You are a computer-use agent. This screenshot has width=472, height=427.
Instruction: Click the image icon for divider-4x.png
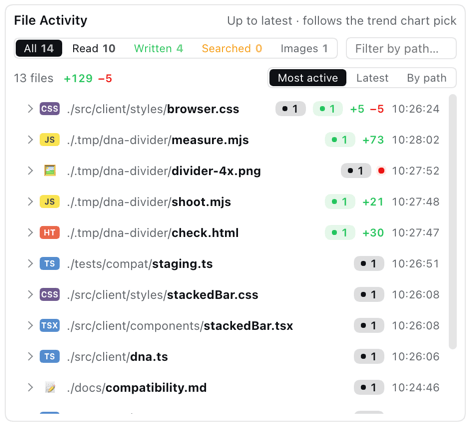click(50, 171)
